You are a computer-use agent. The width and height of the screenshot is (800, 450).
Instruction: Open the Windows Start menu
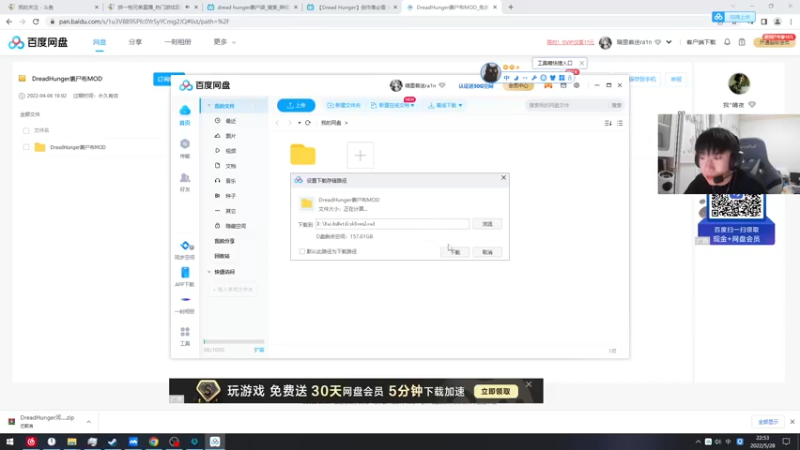pos(10,441)
